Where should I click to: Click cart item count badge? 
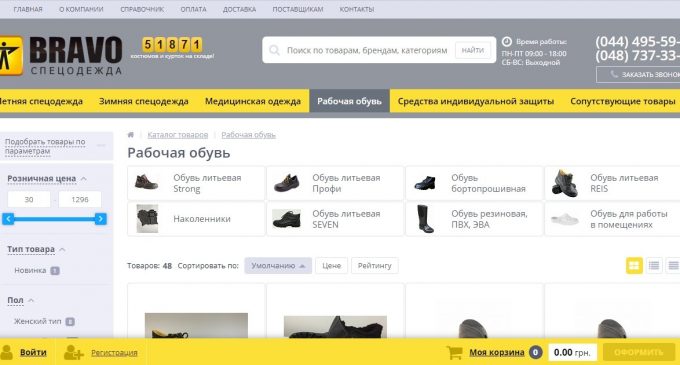(535, 352)
